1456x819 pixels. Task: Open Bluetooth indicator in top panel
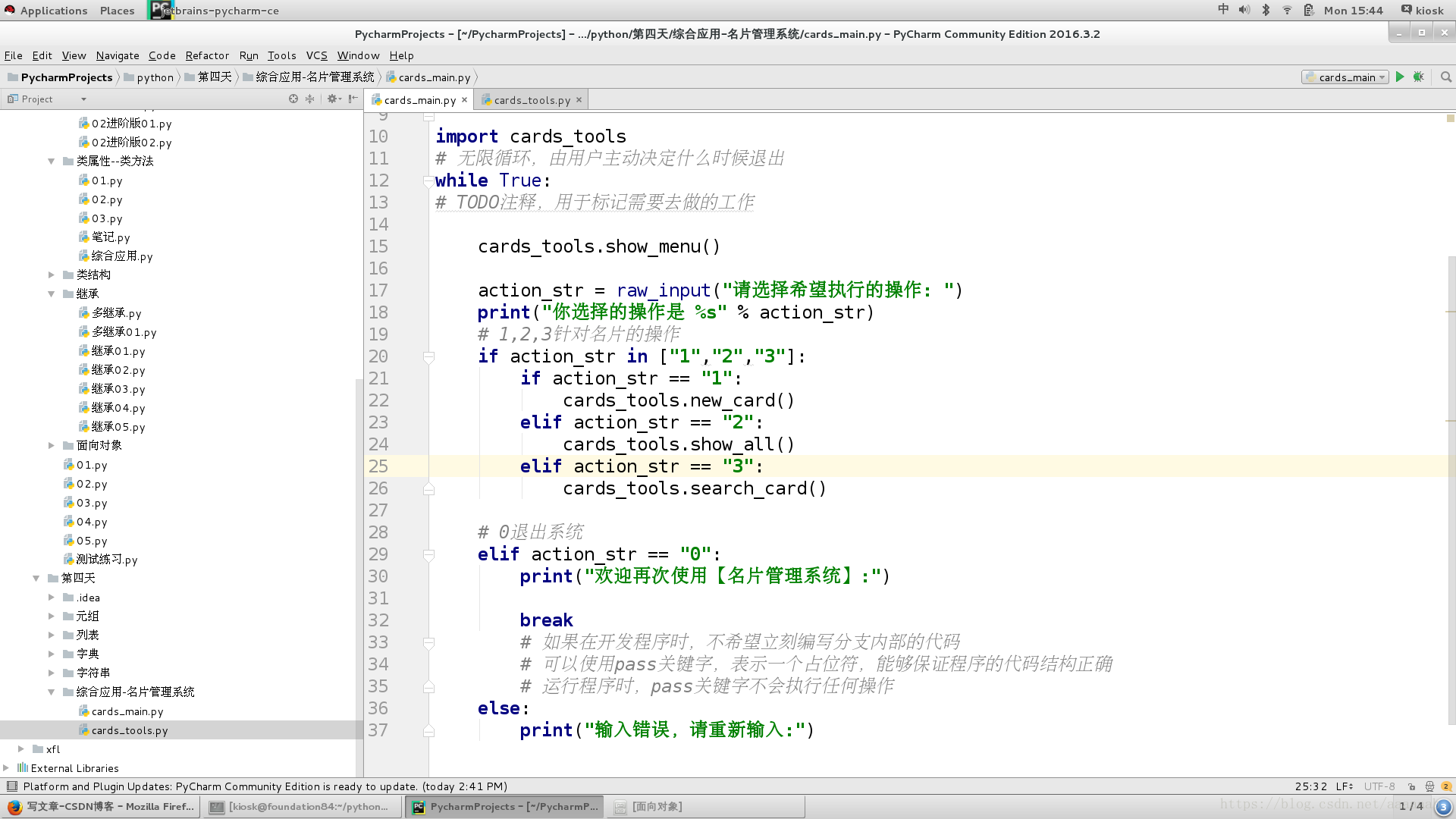point(1266,10)
